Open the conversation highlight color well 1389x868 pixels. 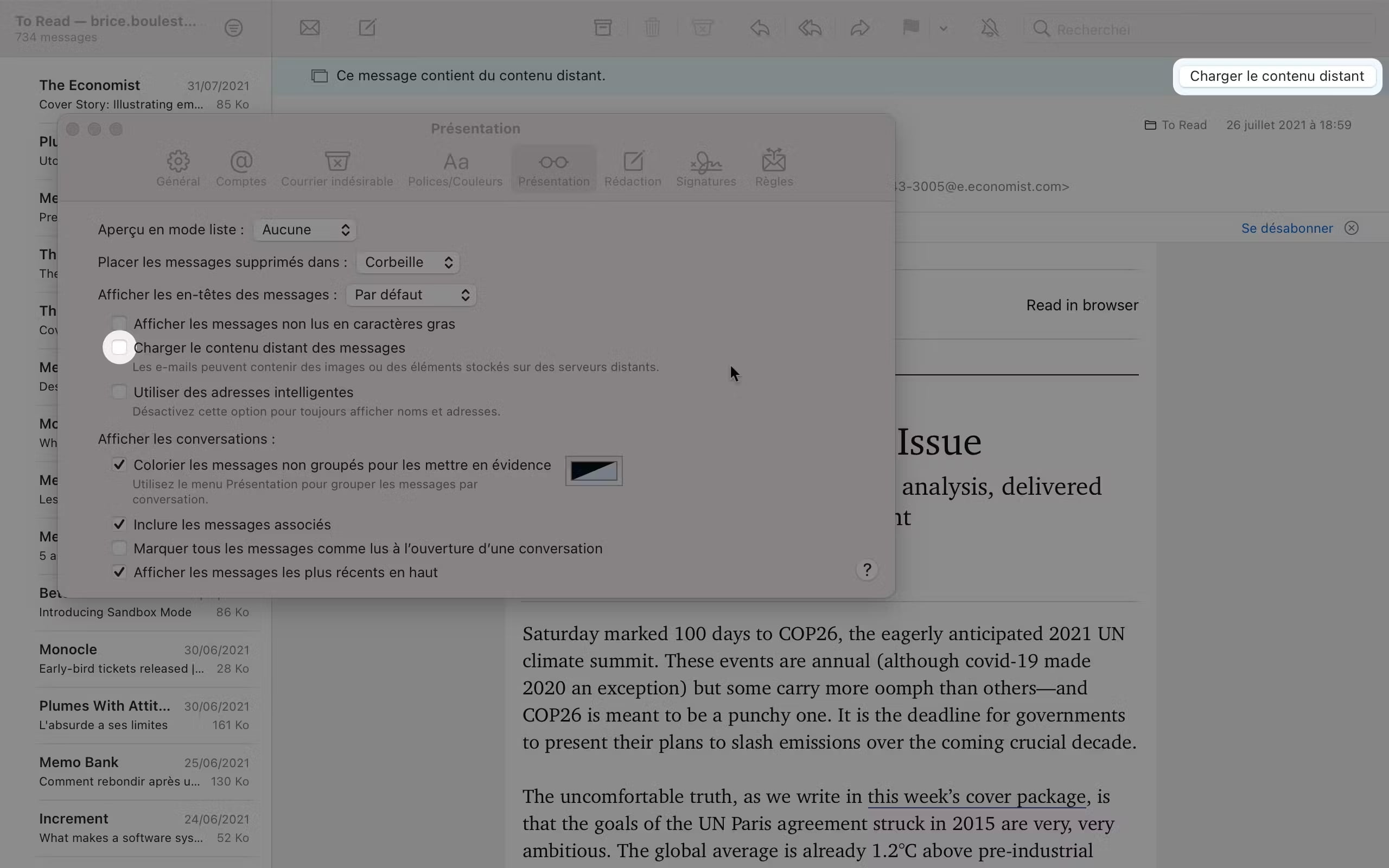[594, 471]
